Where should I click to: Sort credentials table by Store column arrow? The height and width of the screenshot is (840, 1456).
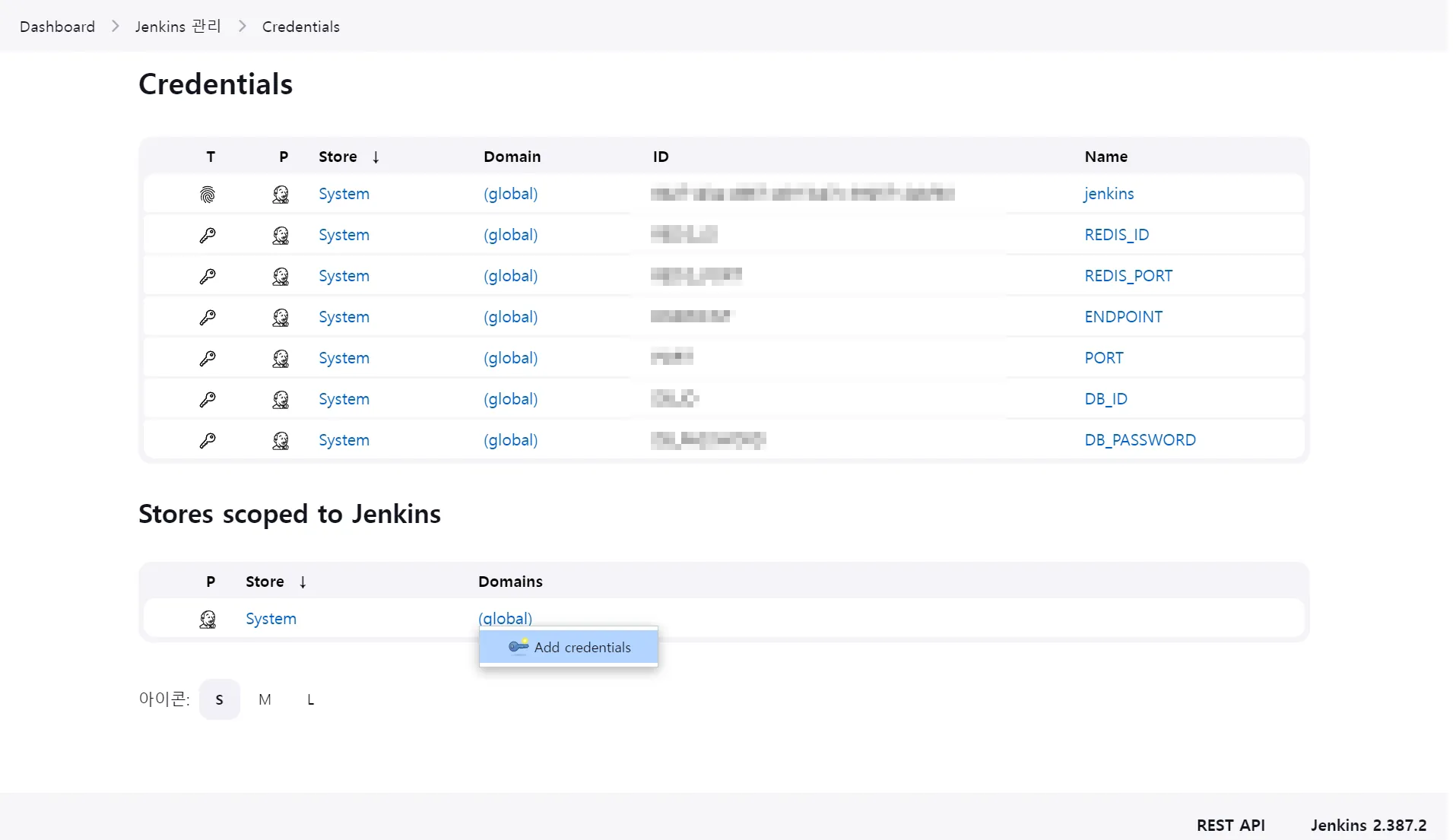tap(376, 157)
